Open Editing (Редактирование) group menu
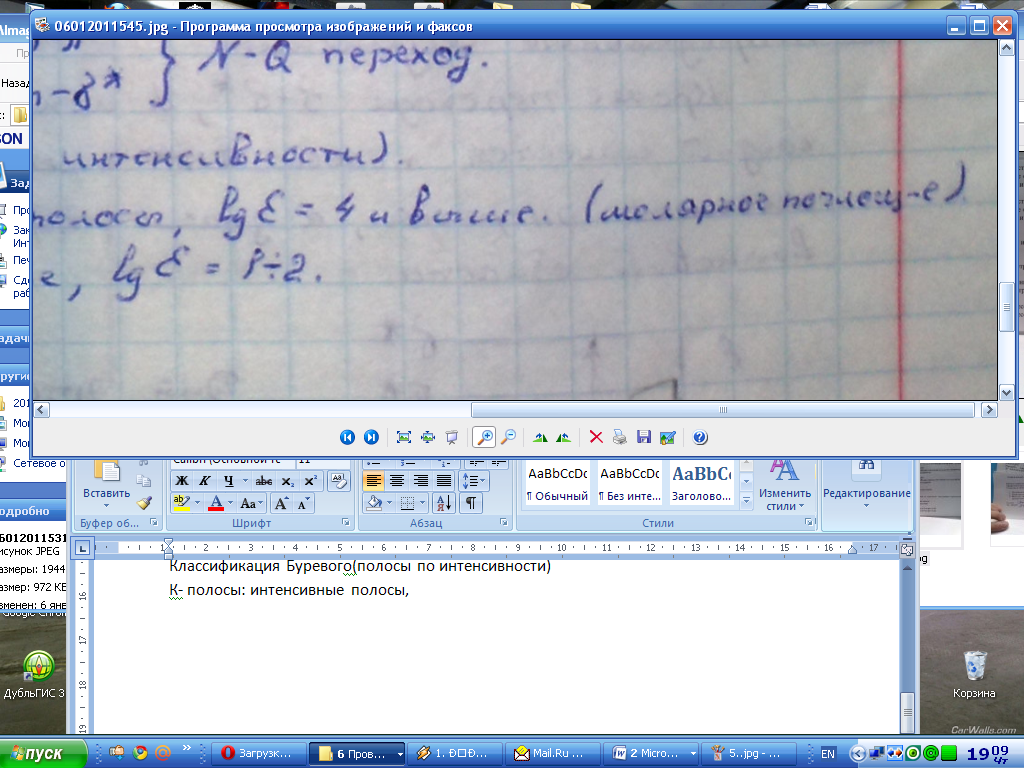The width and height of the screenshot is (1024, 768). [866, 487]
